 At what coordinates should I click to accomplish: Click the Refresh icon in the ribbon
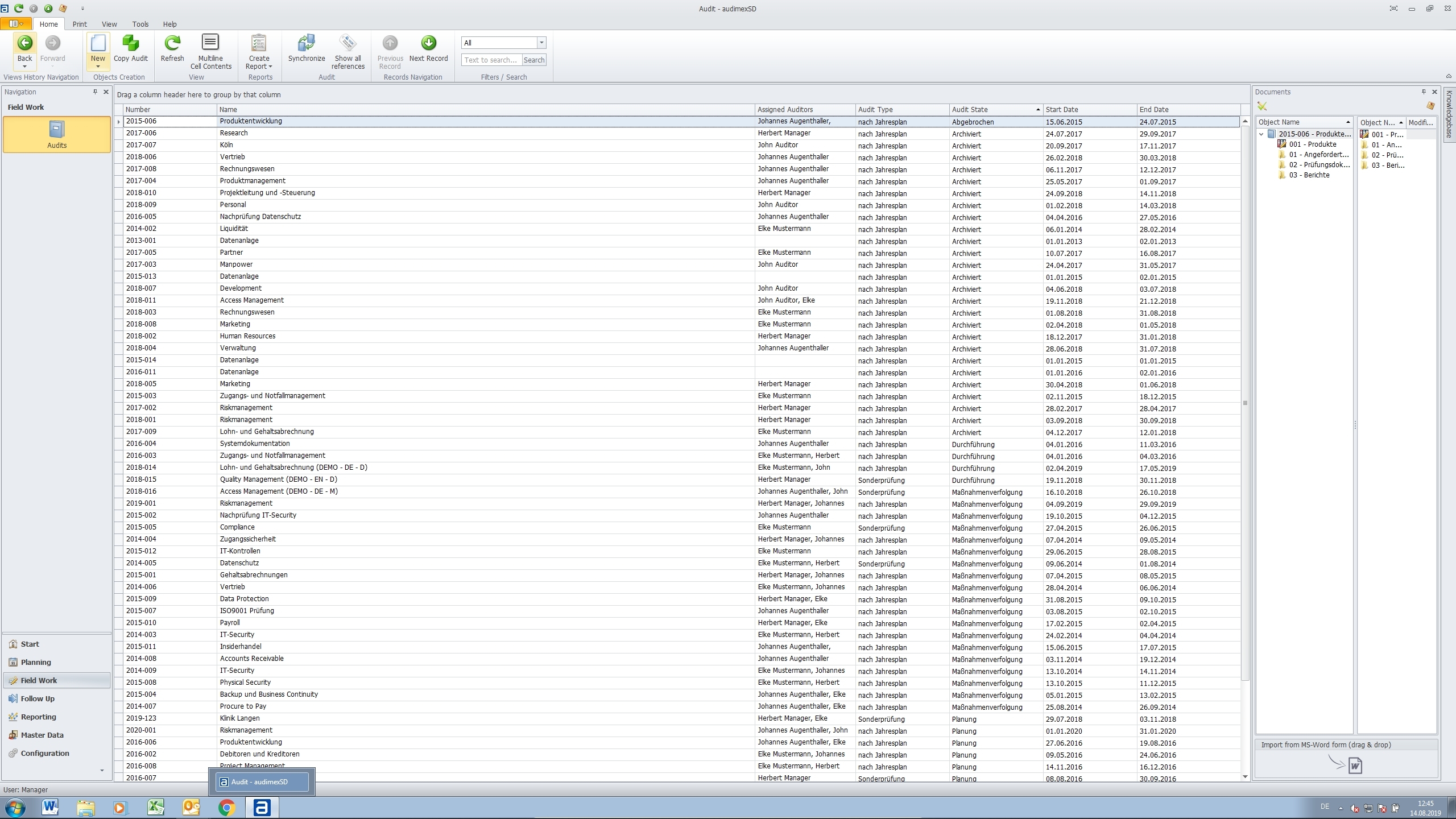(x=172, y=44)
